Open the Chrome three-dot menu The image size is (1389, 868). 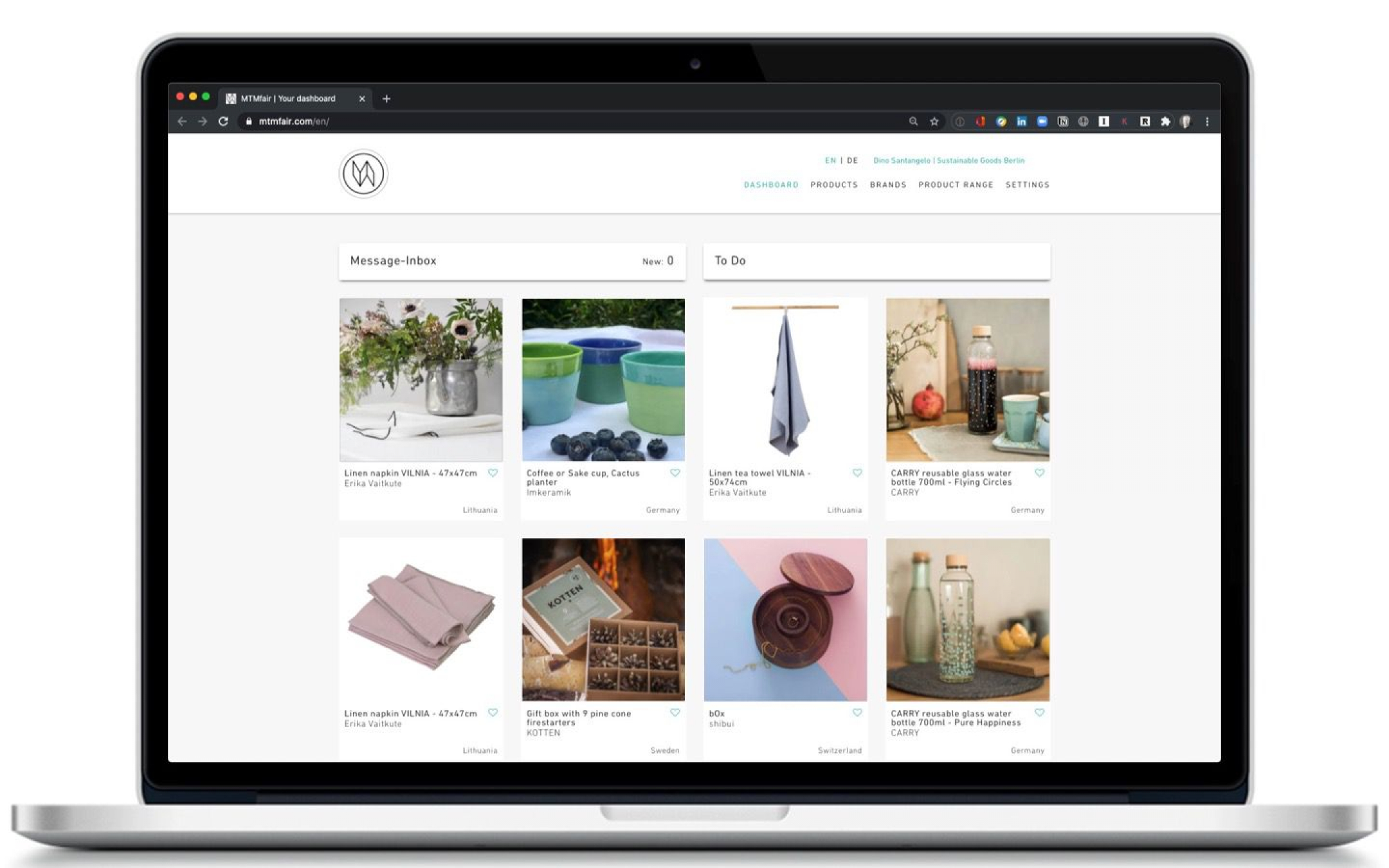tap(1207, 121)
